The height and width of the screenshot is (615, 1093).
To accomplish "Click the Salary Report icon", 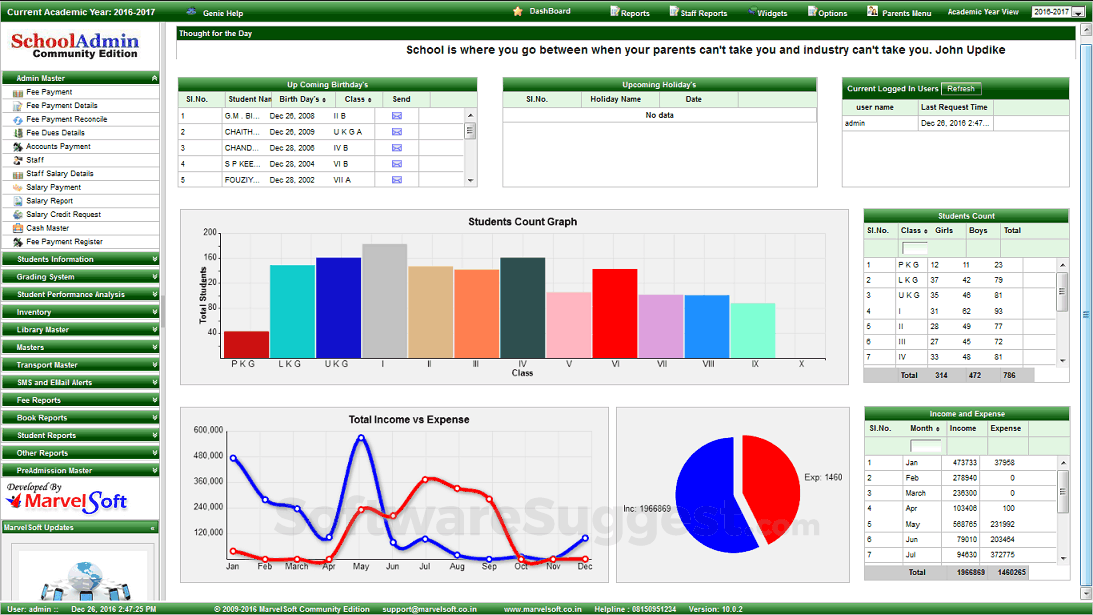I will tap(18, 201).
